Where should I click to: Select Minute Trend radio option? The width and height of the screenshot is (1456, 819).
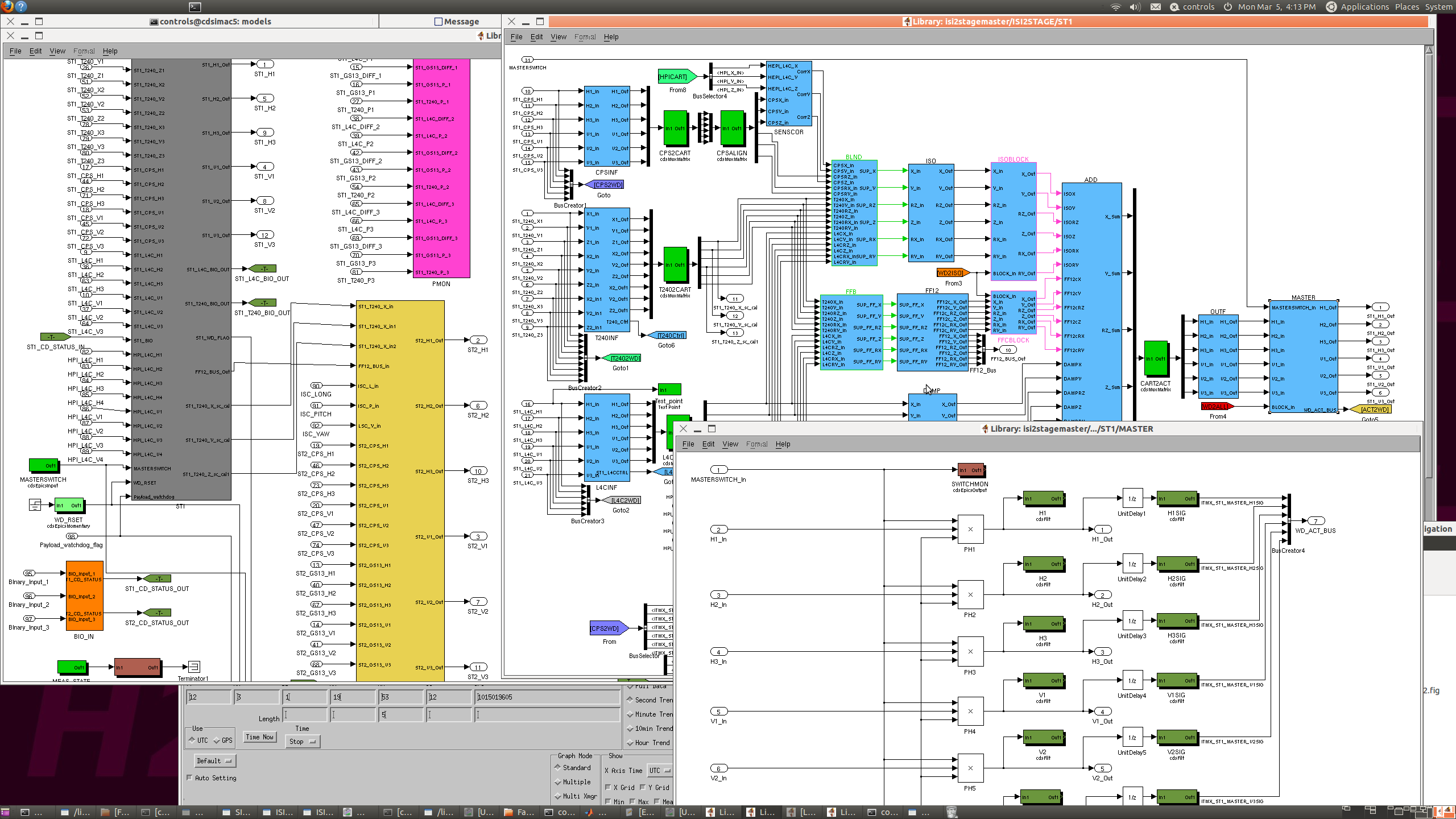[650, 714]
